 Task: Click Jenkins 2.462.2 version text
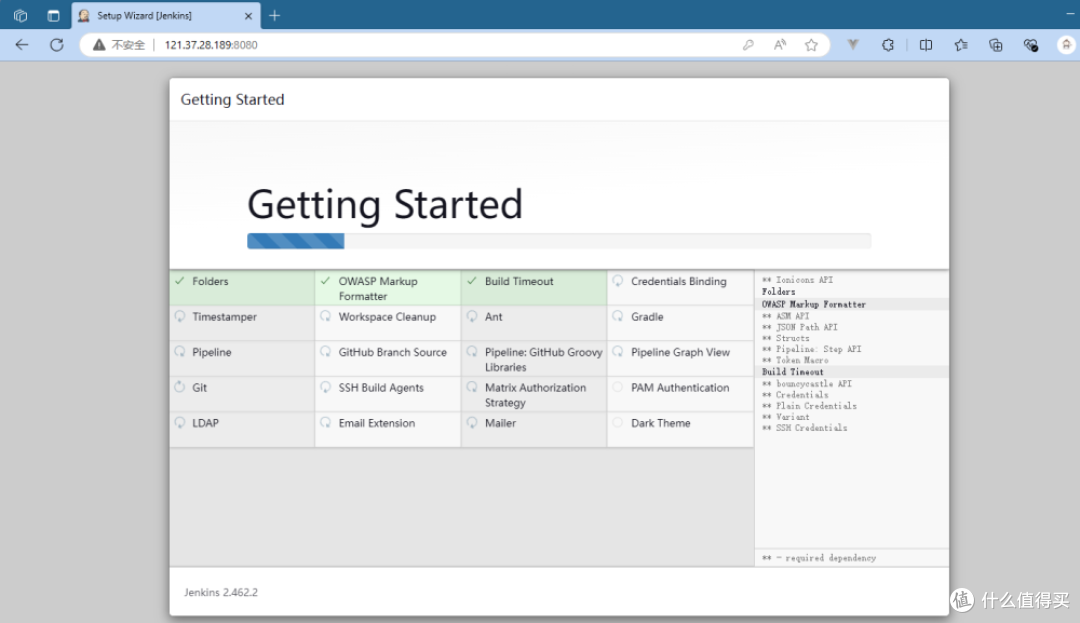click(x=221, y=592)
